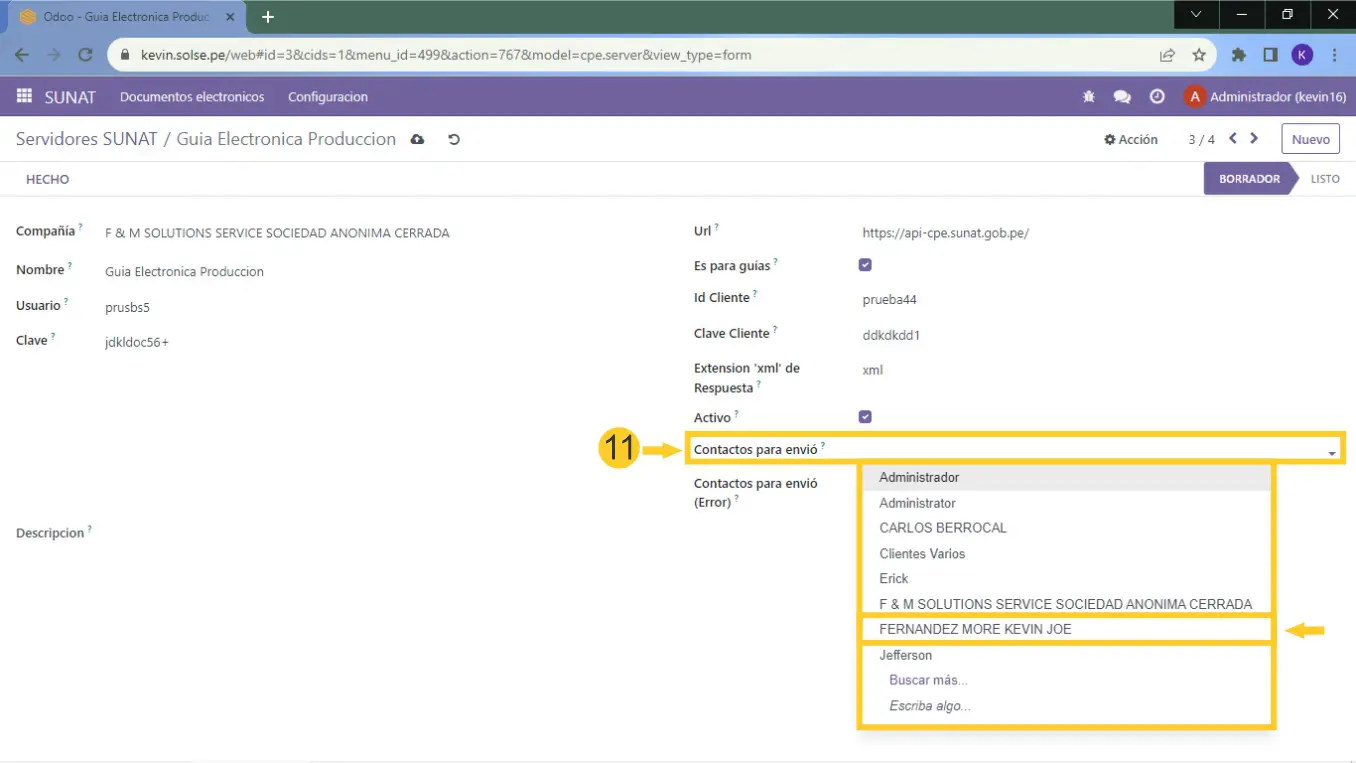This screenshot has height=763, width=1356.
Task: Open the Acción dropdown
Action: coord(1131,140)
